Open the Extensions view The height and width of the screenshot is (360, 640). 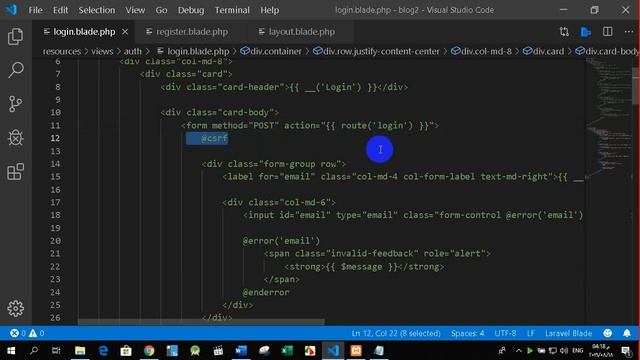pyautogui.click(x=16, y=171)
